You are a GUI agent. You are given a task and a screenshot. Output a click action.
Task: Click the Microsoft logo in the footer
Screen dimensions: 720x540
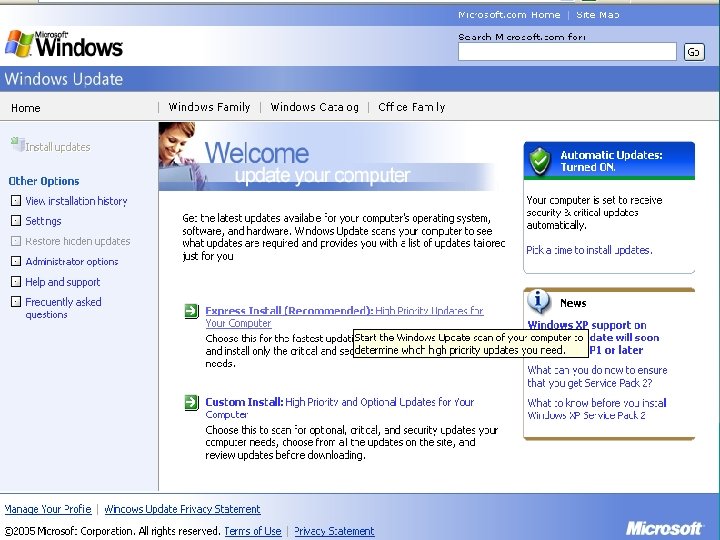[x=664, y=528]
